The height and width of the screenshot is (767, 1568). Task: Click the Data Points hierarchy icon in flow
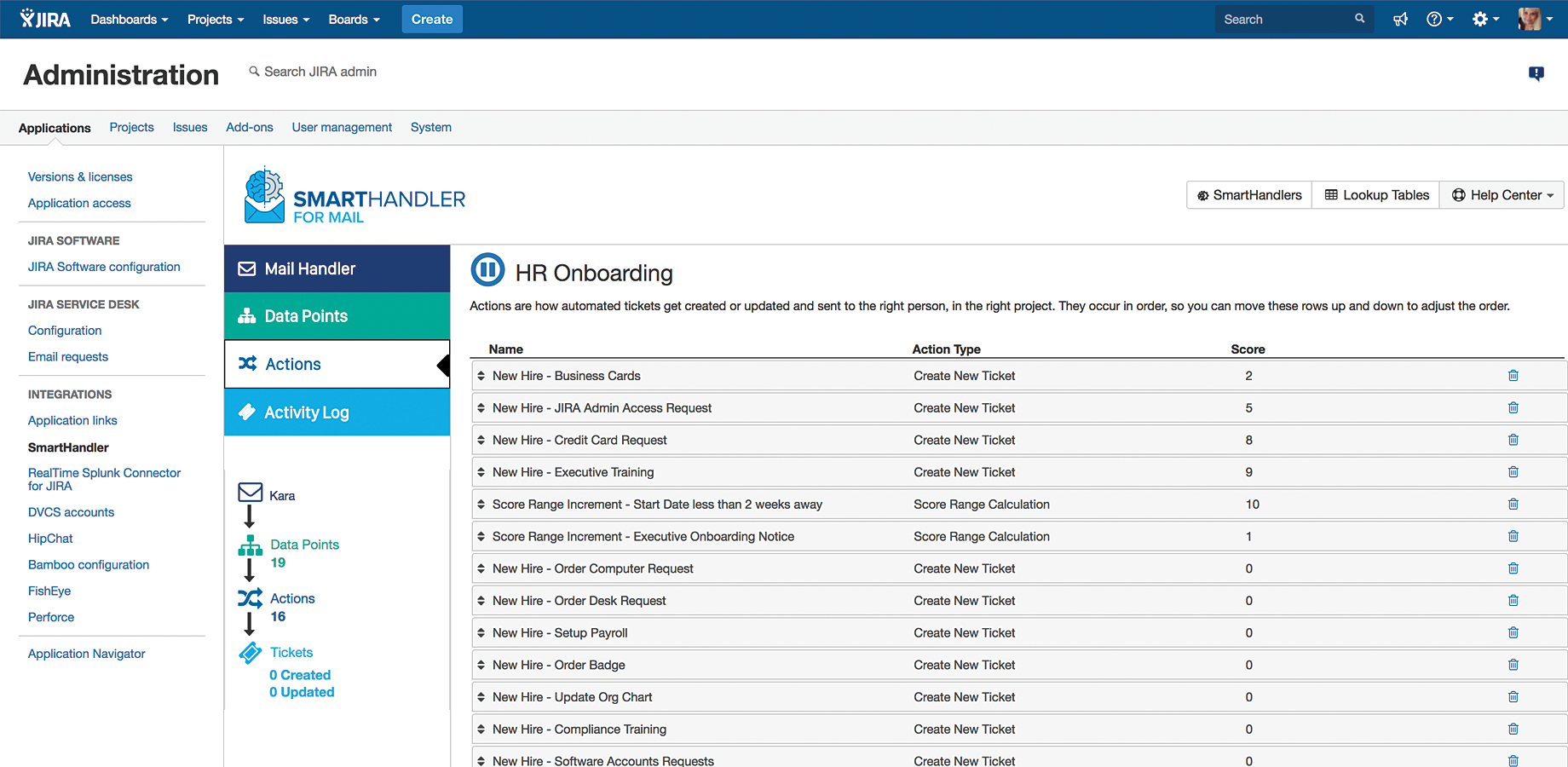point(250,545)
